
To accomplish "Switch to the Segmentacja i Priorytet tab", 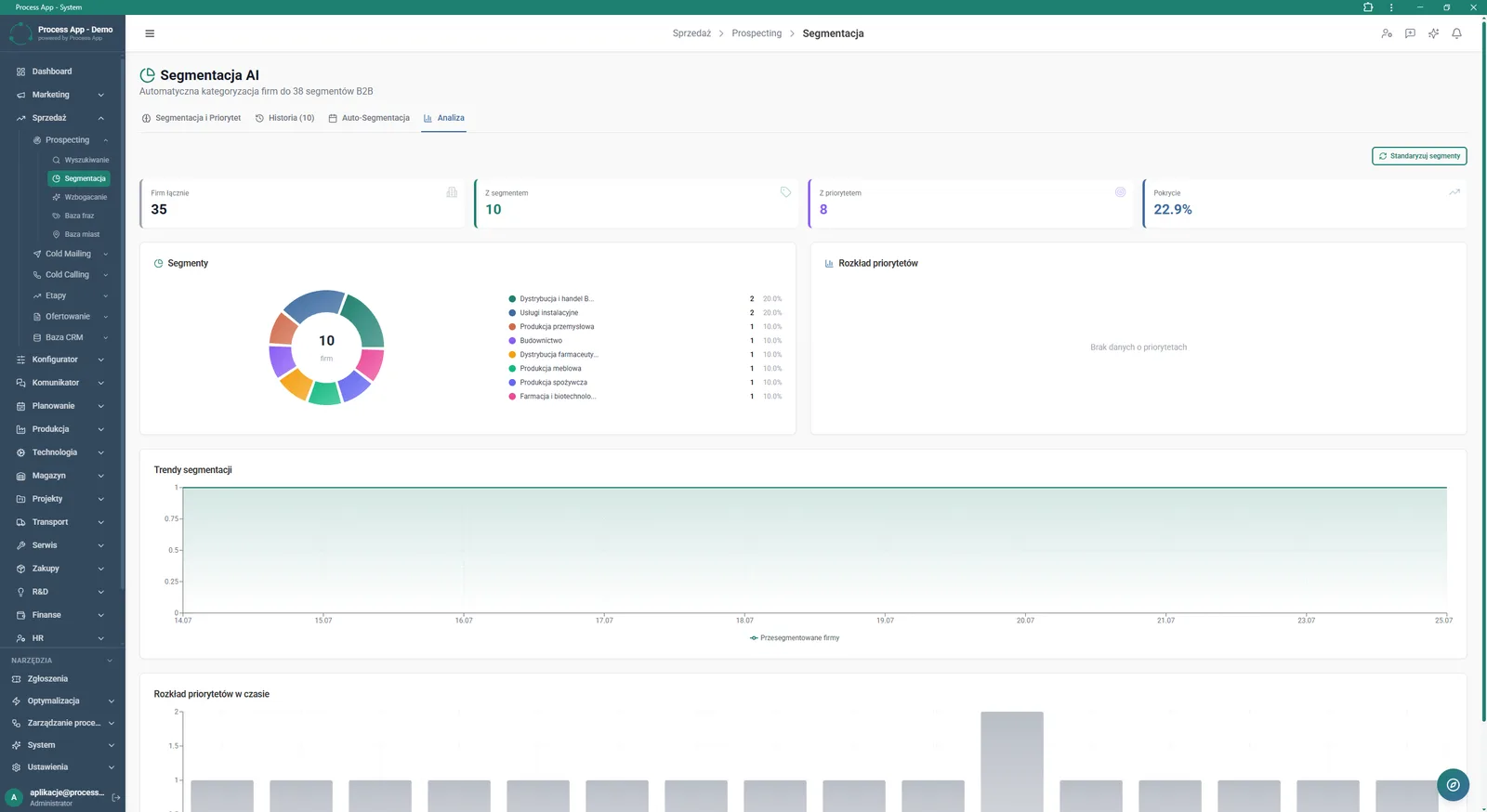I will pos(191,118).
